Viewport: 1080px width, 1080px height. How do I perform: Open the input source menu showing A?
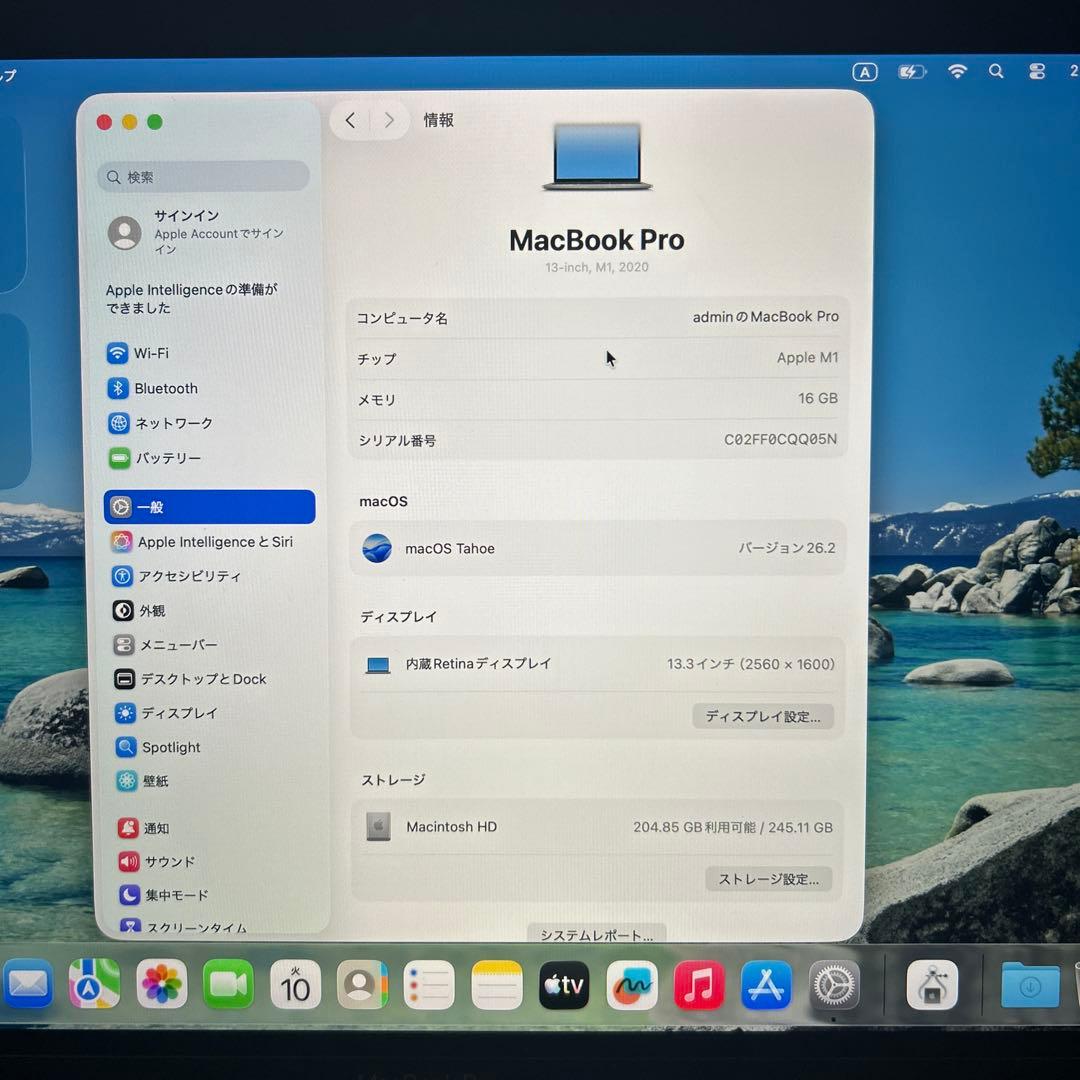[864, 71]
